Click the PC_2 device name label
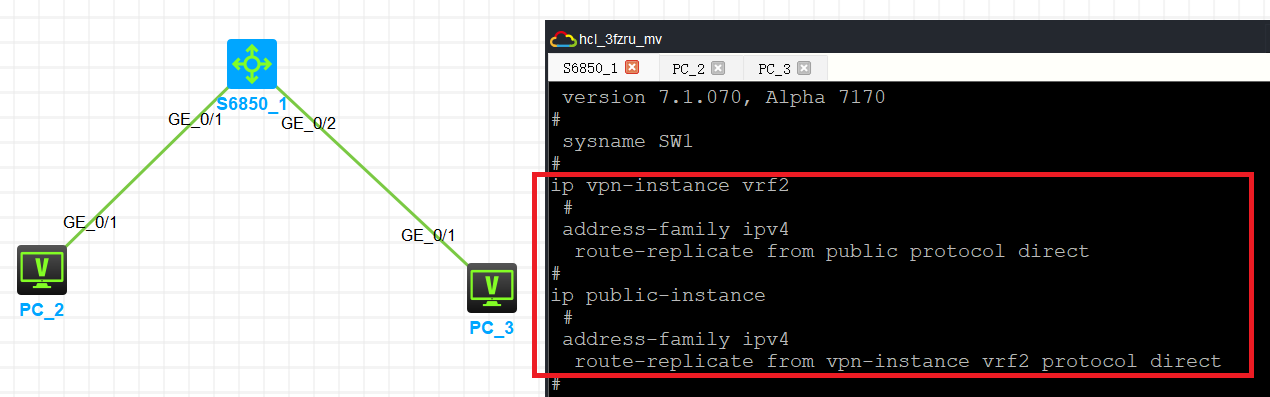Image resolution: width=1270 pixels, height=397 pixels. click(42, 309)
